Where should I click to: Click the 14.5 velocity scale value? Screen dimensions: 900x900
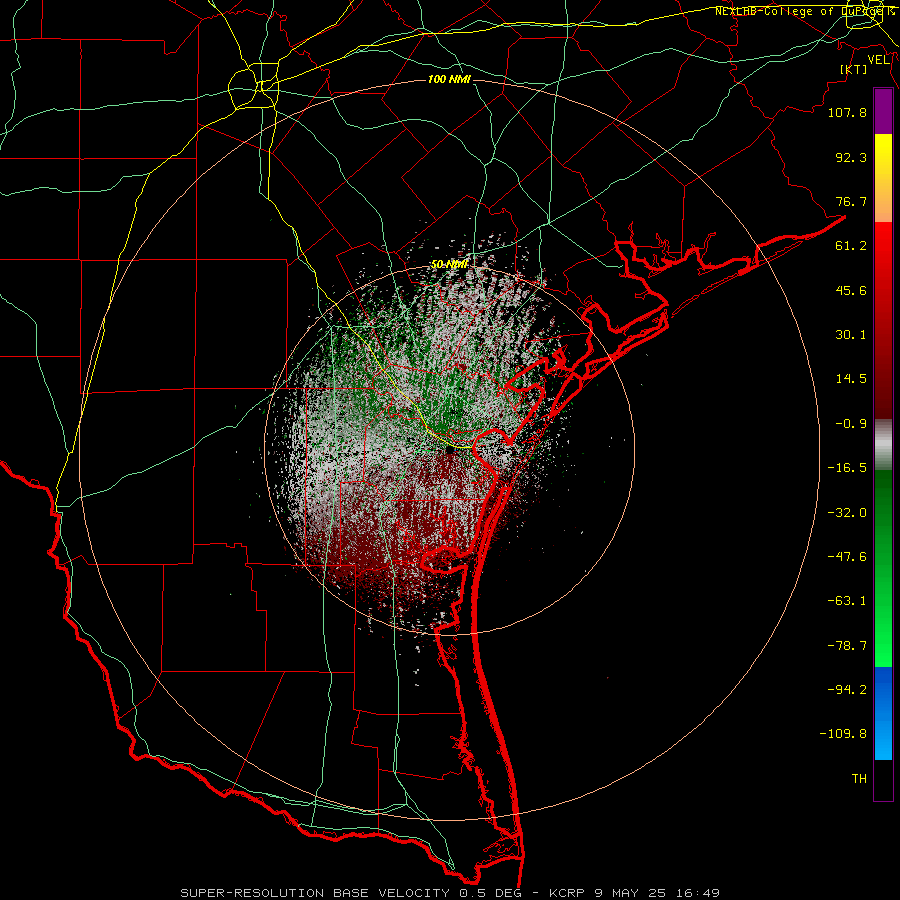click(851, 379)
